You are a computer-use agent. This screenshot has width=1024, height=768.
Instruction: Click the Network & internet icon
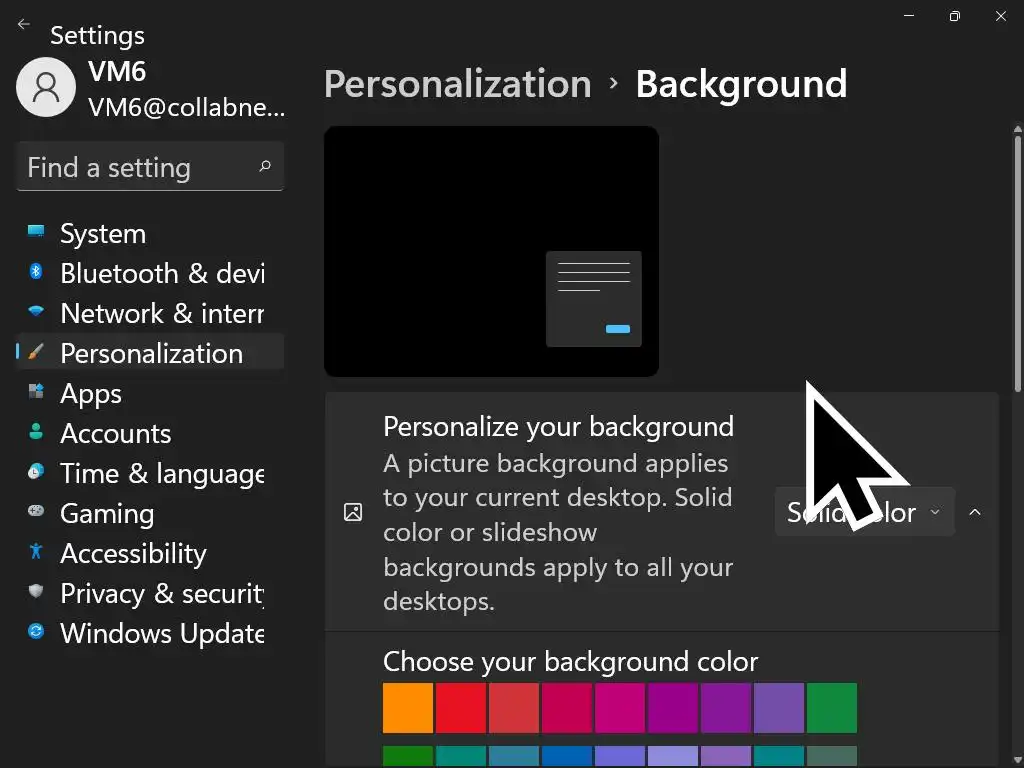pyautogui.click(x=36, y=313)
